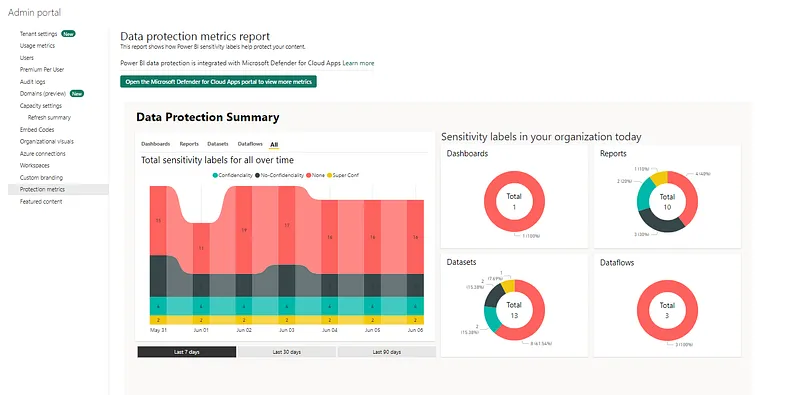Click the May 31 axis label
The image size is (800, 395).
point(158,330)
